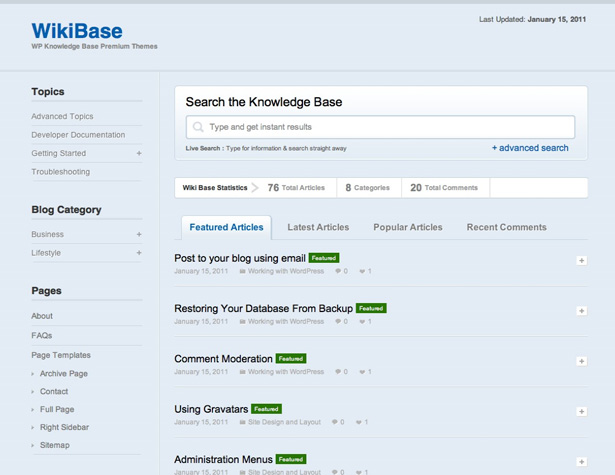Switch to the Featured Articles tab
This screenshot has height=475, width=615.
[x=226, y=227]
